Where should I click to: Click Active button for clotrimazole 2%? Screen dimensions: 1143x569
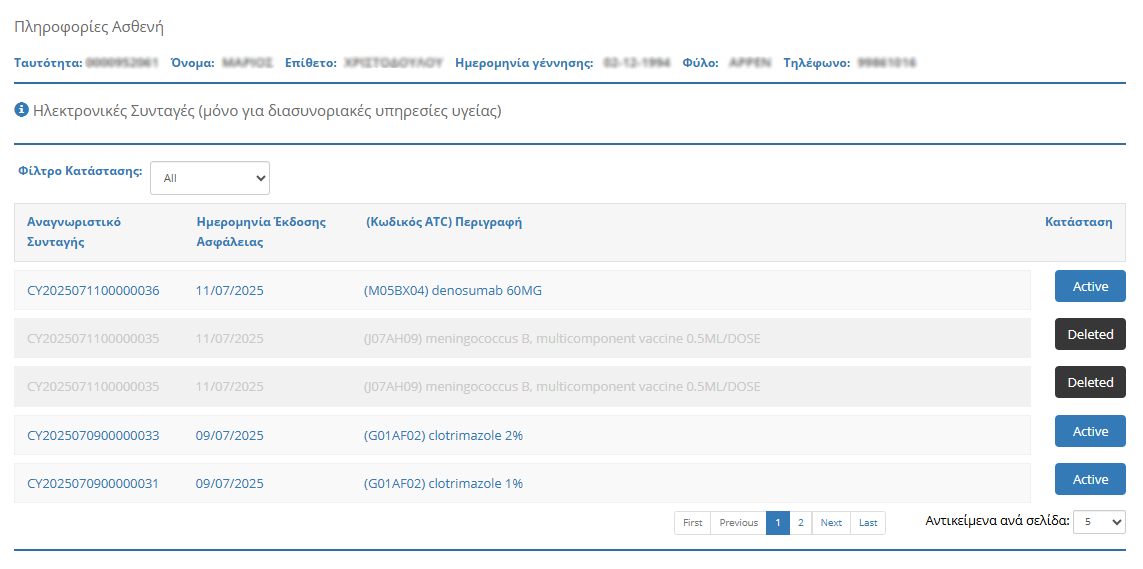[x=1090, y=432]
